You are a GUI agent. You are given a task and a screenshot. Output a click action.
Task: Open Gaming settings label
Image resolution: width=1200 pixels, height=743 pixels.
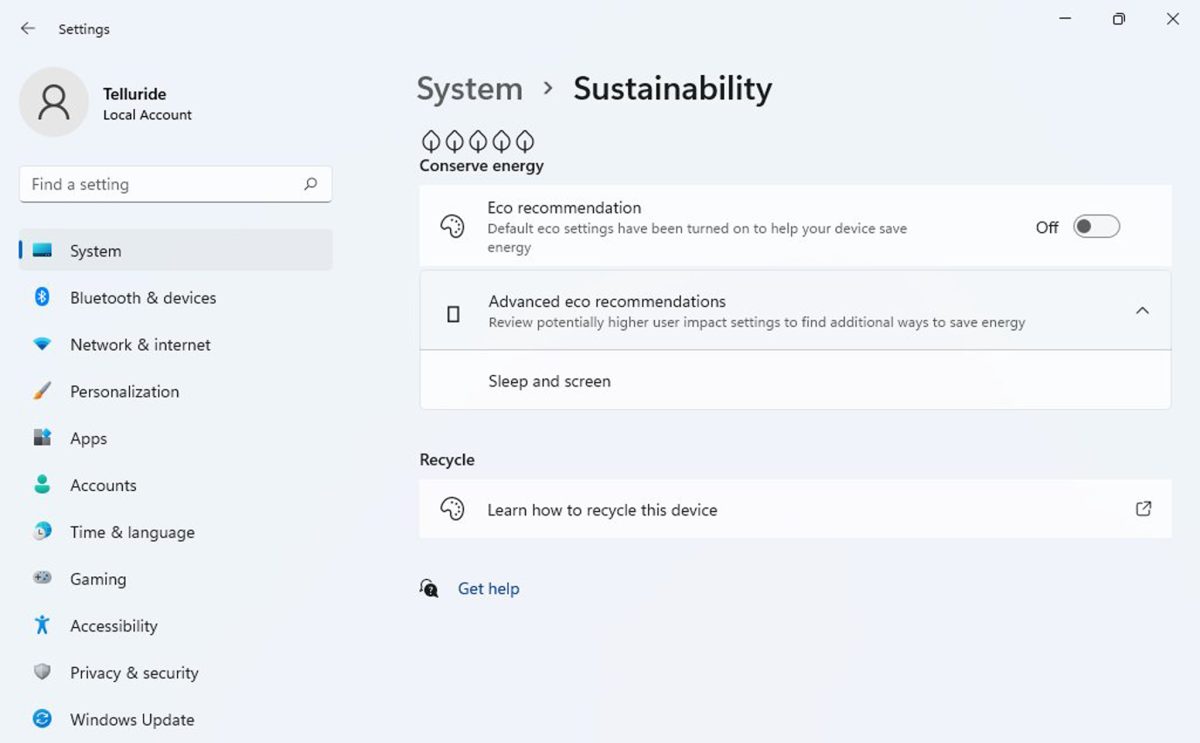pyautogui.click(x=98, y=579)
